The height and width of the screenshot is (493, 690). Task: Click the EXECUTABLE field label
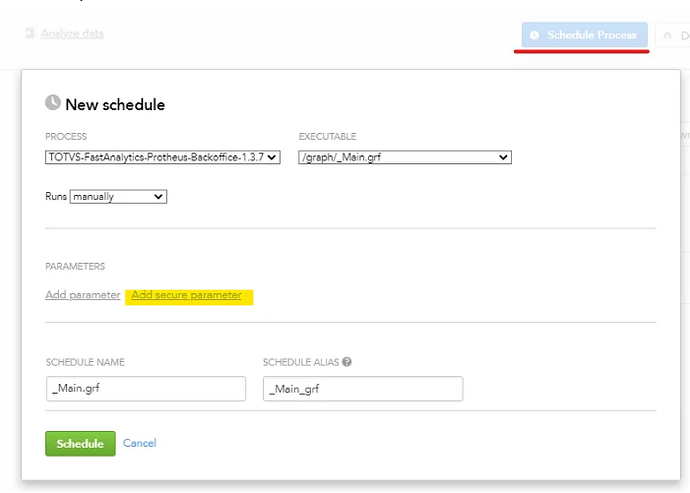[327, 137]
